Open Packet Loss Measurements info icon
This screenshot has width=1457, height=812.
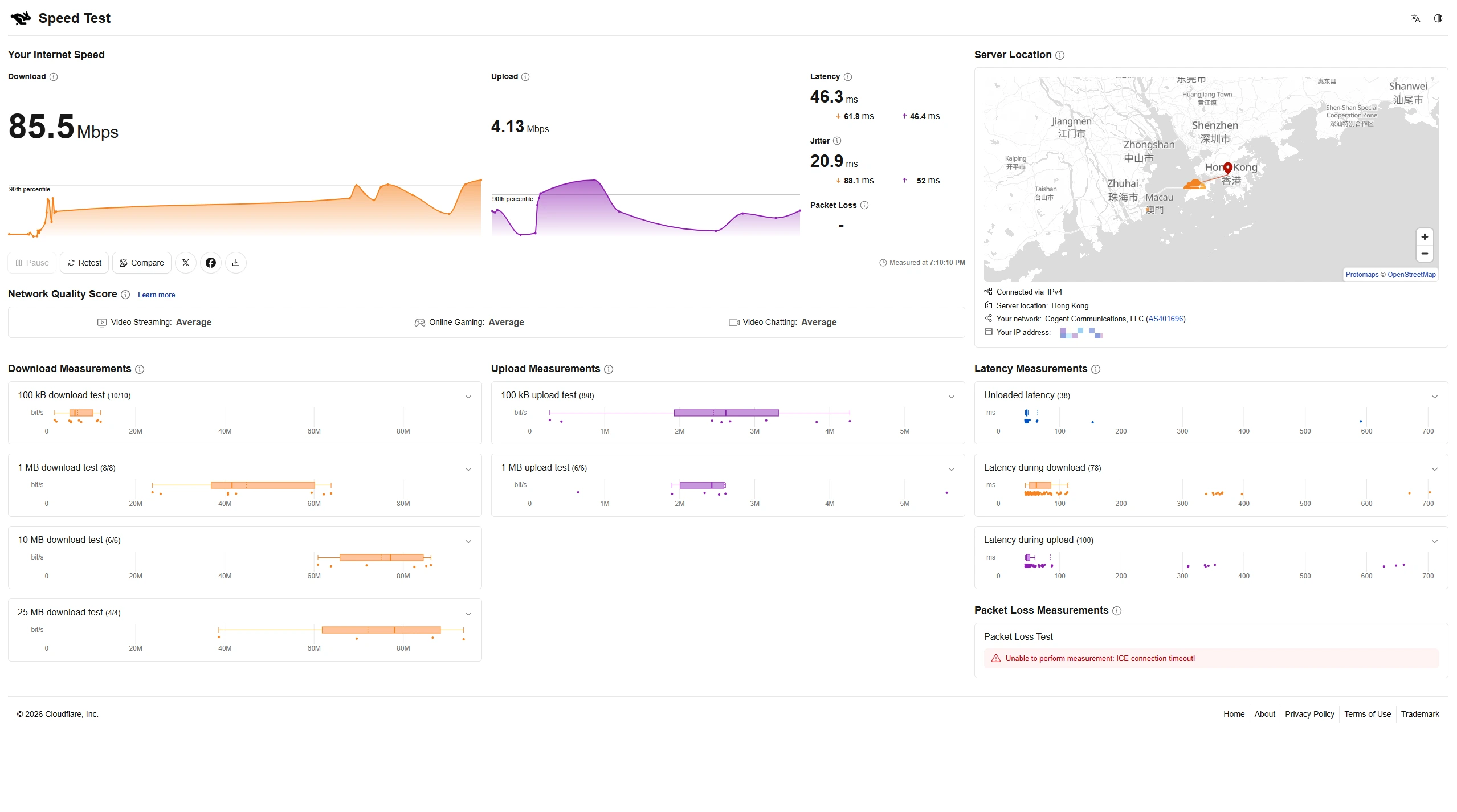[x=1117, y=611]
